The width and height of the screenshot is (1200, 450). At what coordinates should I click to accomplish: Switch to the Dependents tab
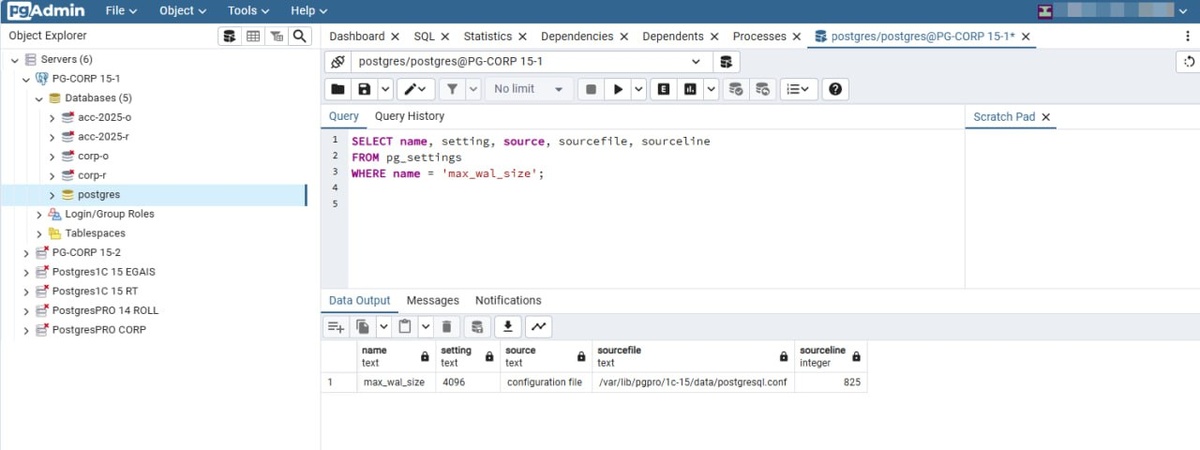click(x=673, y=36)
